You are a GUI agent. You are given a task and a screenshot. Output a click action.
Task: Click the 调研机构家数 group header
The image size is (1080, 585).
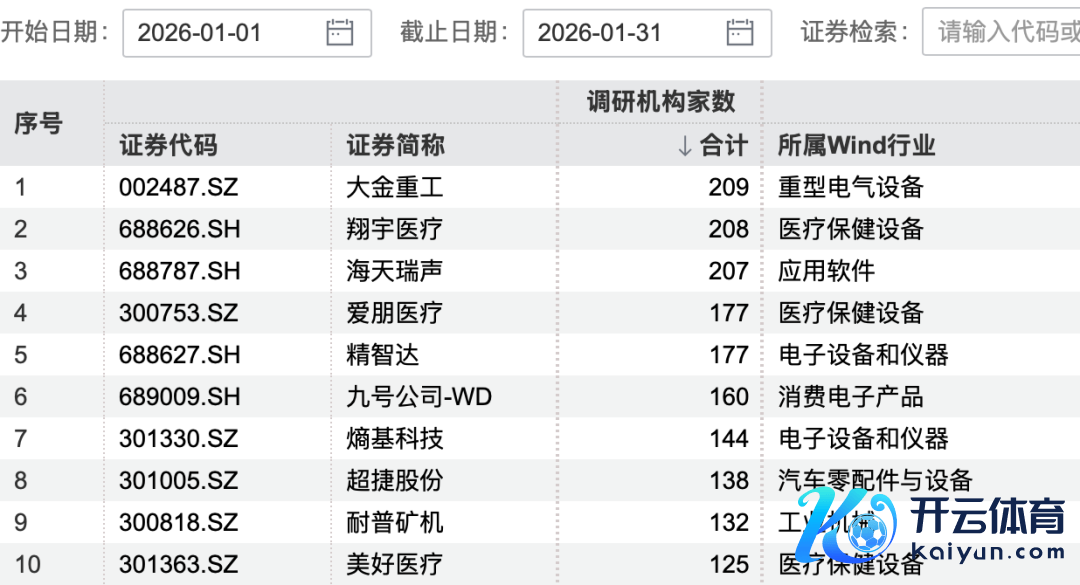[x=660, y=101]
